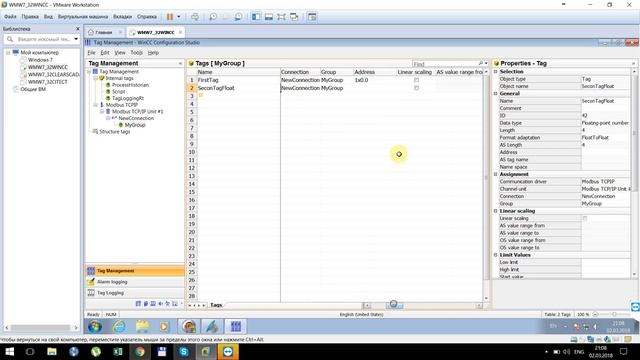Collapse Мой компьютер in the library tree

tap(8, 53)
